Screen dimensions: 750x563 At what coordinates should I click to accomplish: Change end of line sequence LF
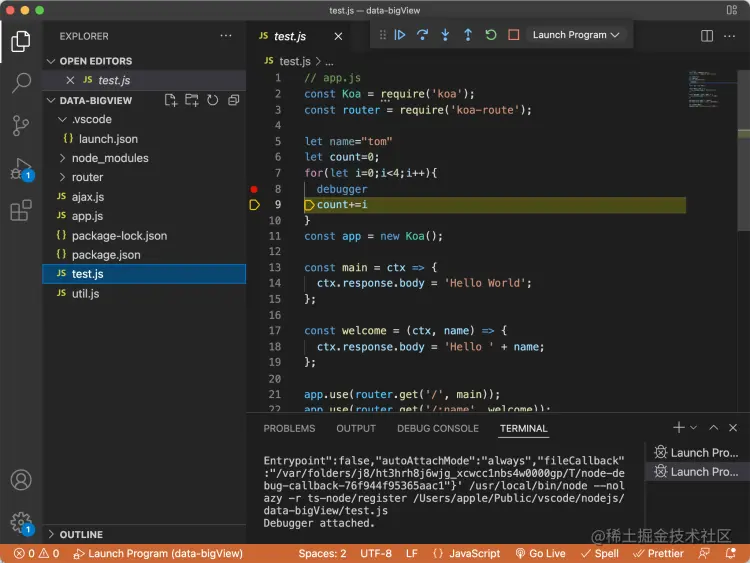tap(412, 553)
